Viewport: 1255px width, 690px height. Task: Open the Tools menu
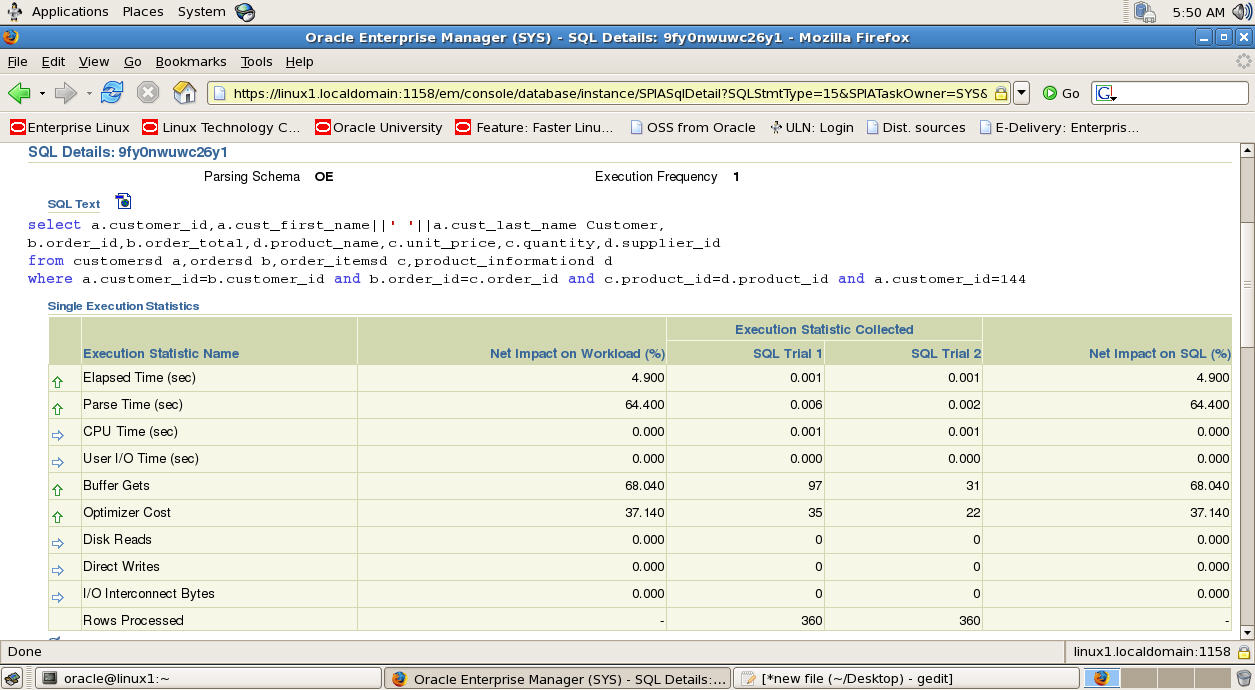(x=256, y=61)
